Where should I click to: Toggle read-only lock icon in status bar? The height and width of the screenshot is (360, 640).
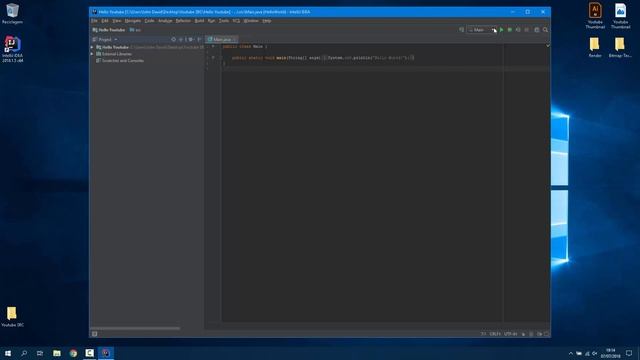pyautogui.click(x=523, y=334)
